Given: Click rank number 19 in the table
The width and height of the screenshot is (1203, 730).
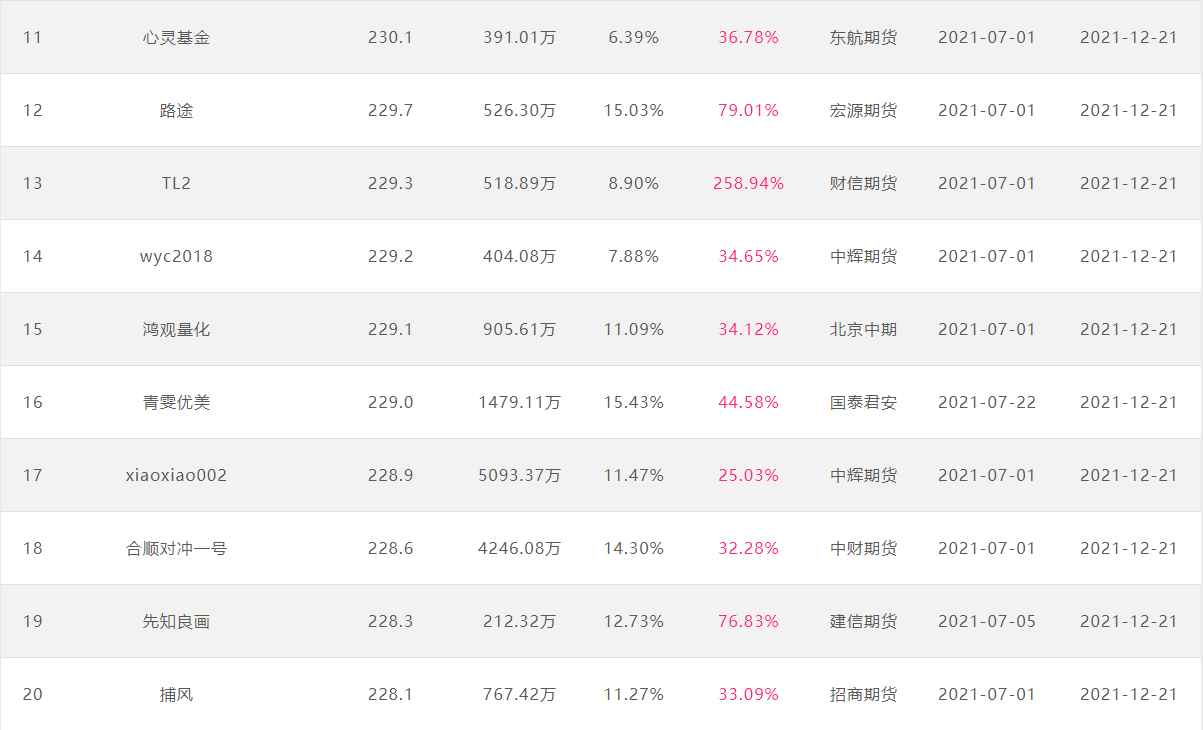Looking at the screenshot, I should pyautogui.click(x=33, y=622).
